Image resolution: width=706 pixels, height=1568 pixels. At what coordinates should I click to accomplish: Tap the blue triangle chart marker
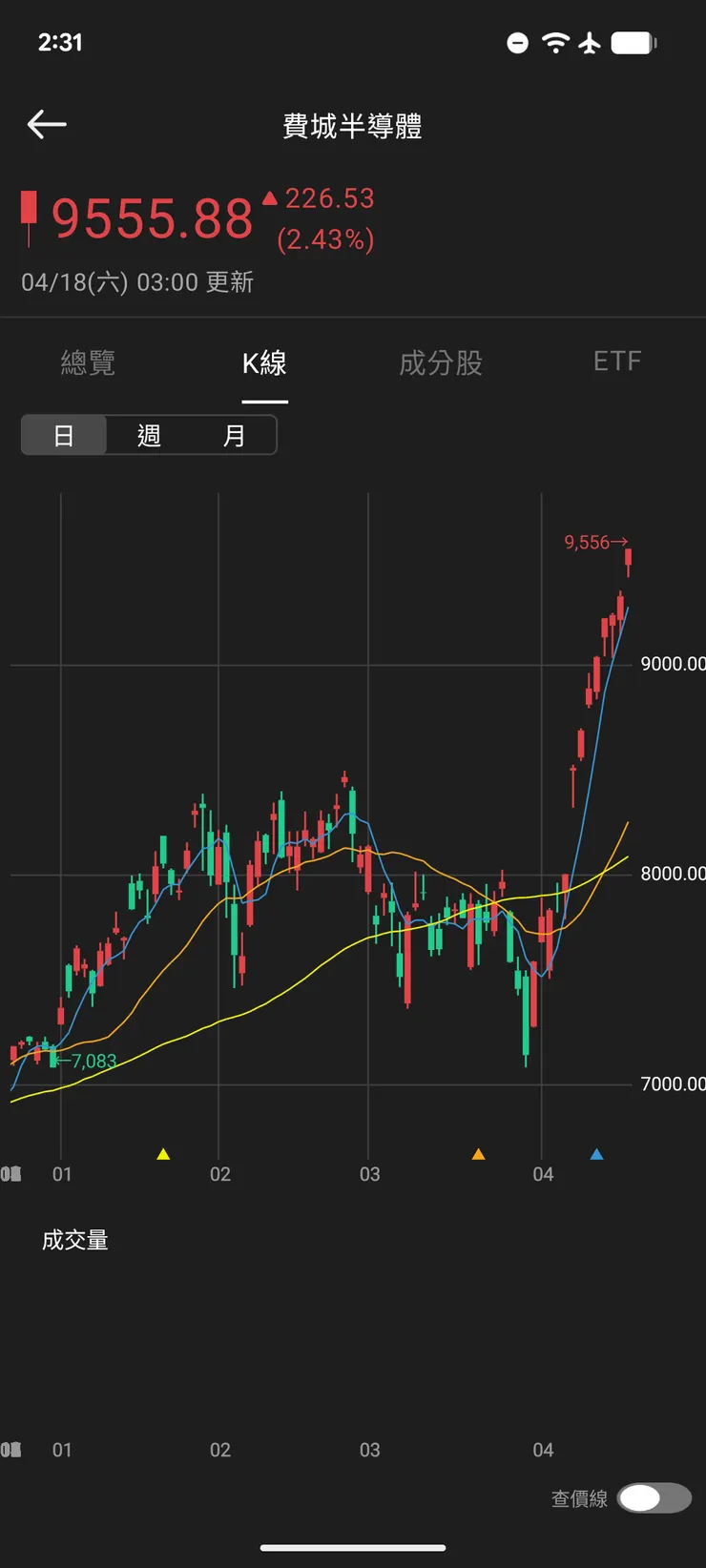click(596, 1154)
